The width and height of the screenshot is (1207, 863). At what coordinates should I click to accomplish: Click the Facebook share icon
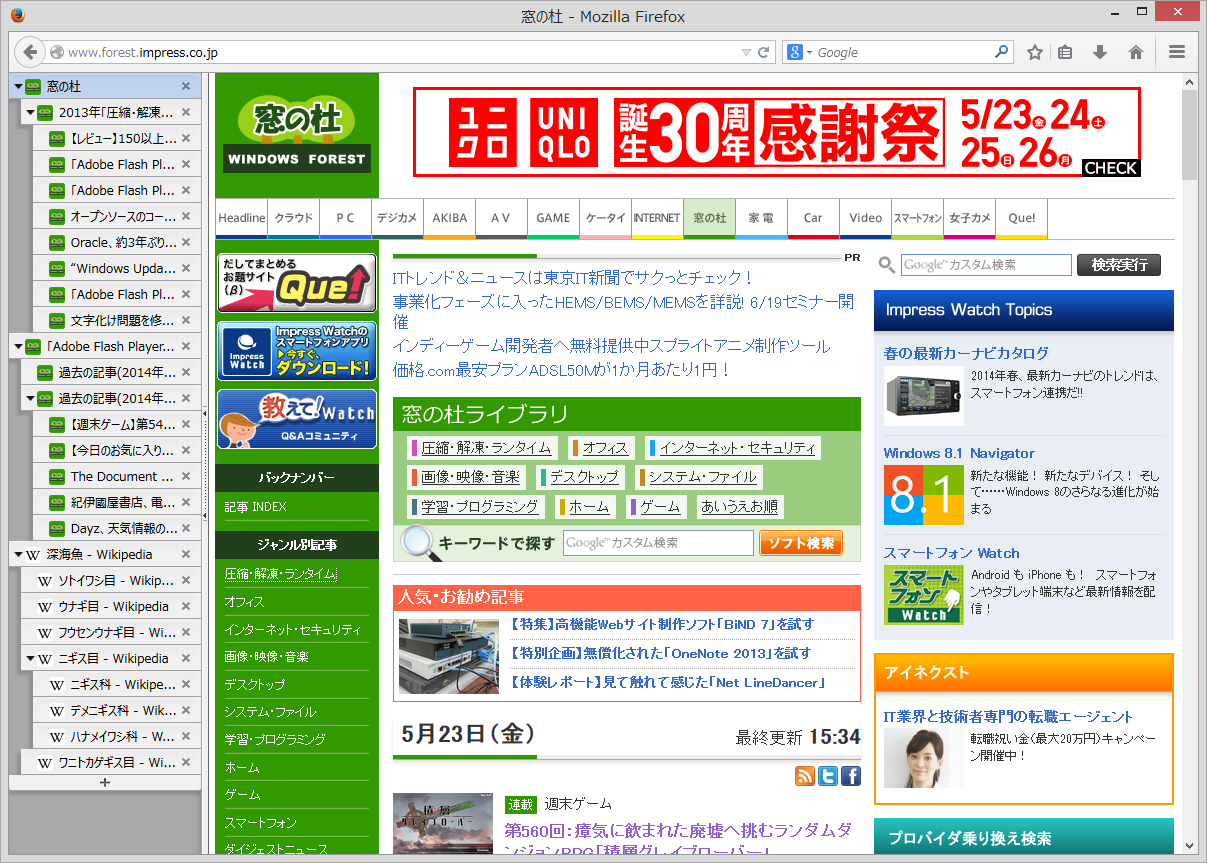click(x=851, y=775)
